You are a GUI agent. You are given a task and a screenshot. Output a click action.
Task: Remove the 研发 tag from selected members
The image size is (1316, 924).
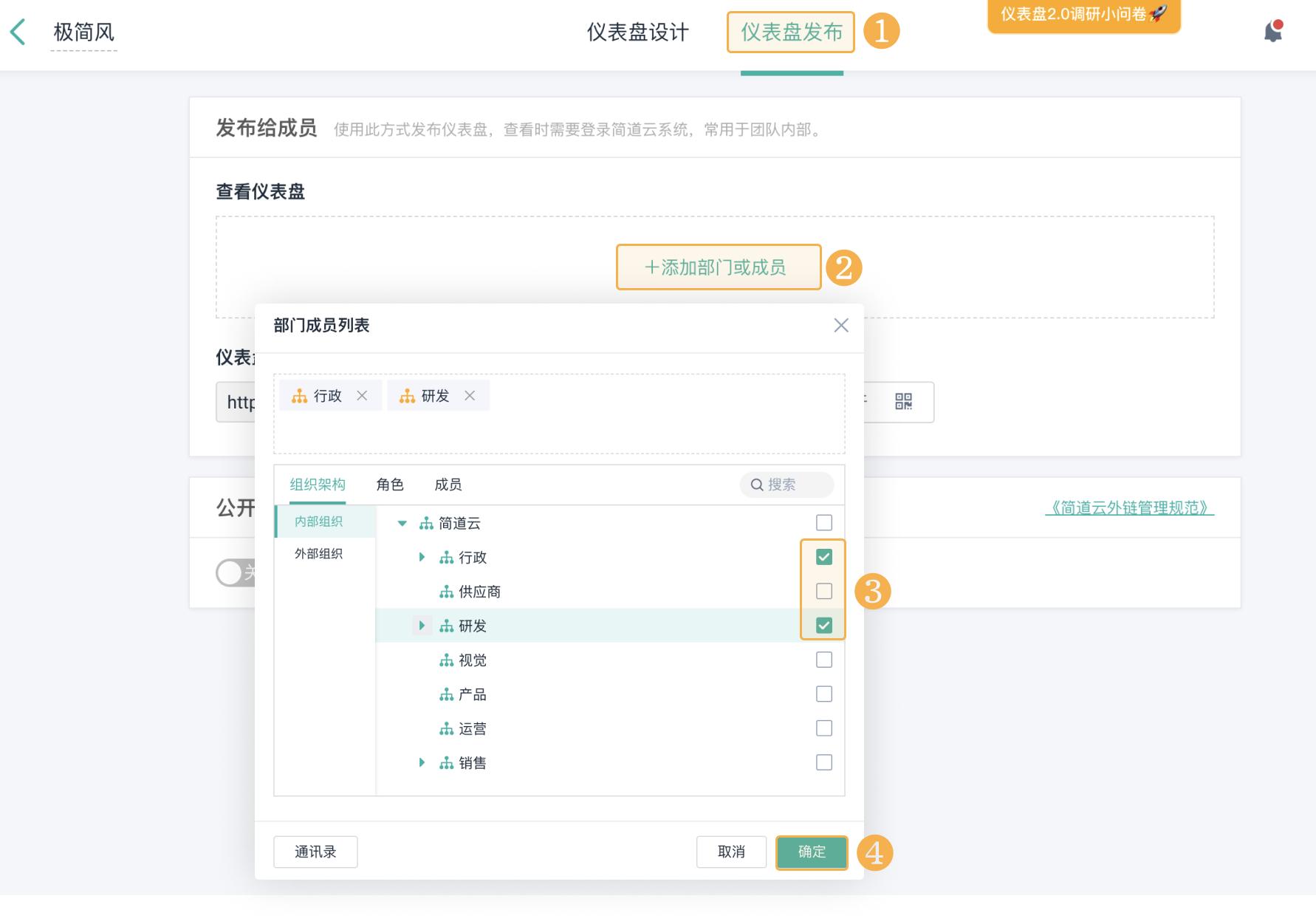point(470,395)
